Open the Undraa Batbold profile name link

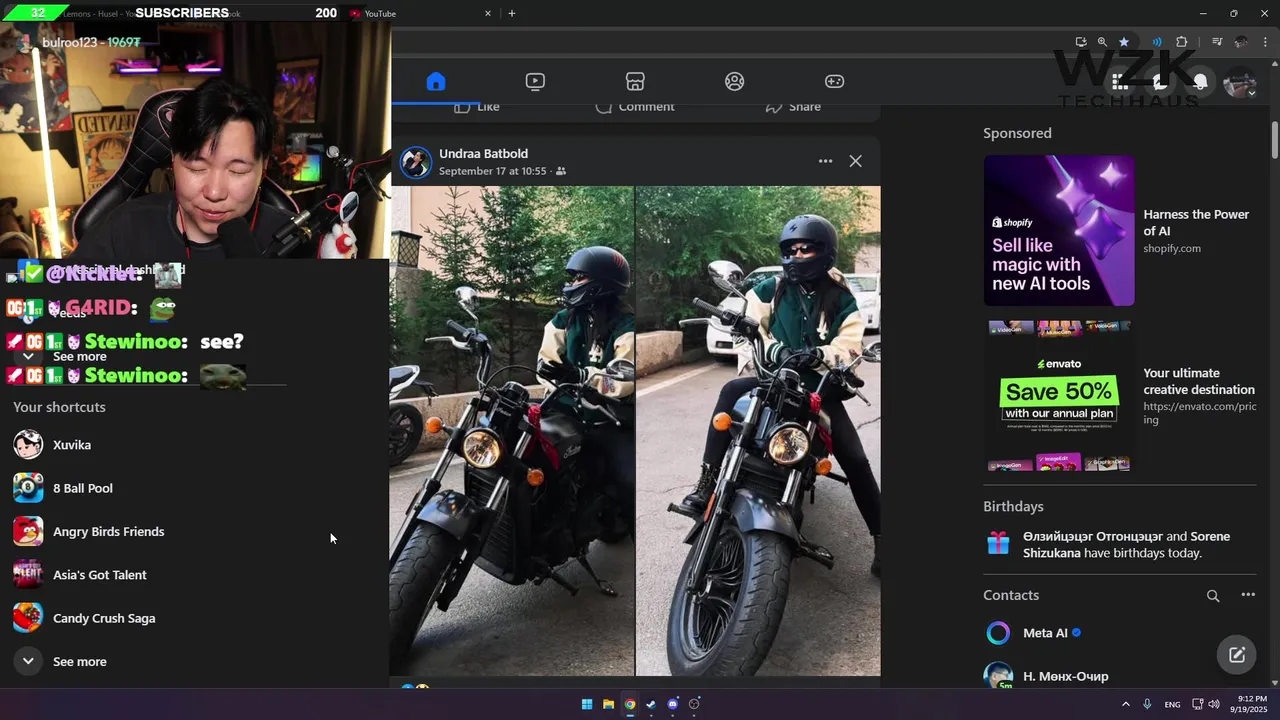(483, 153)
